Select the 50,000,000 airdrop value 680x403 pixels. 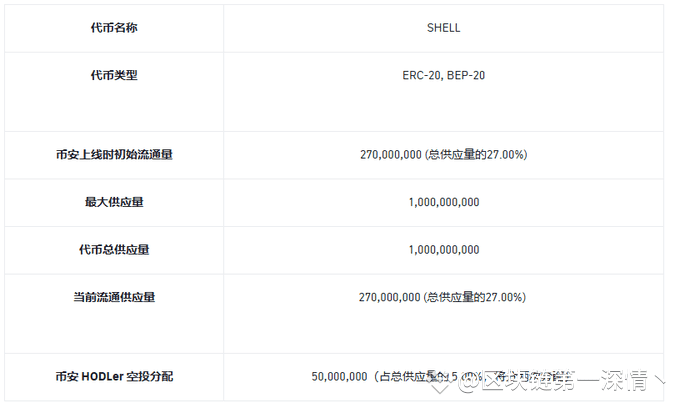click(x=339, y=376)
